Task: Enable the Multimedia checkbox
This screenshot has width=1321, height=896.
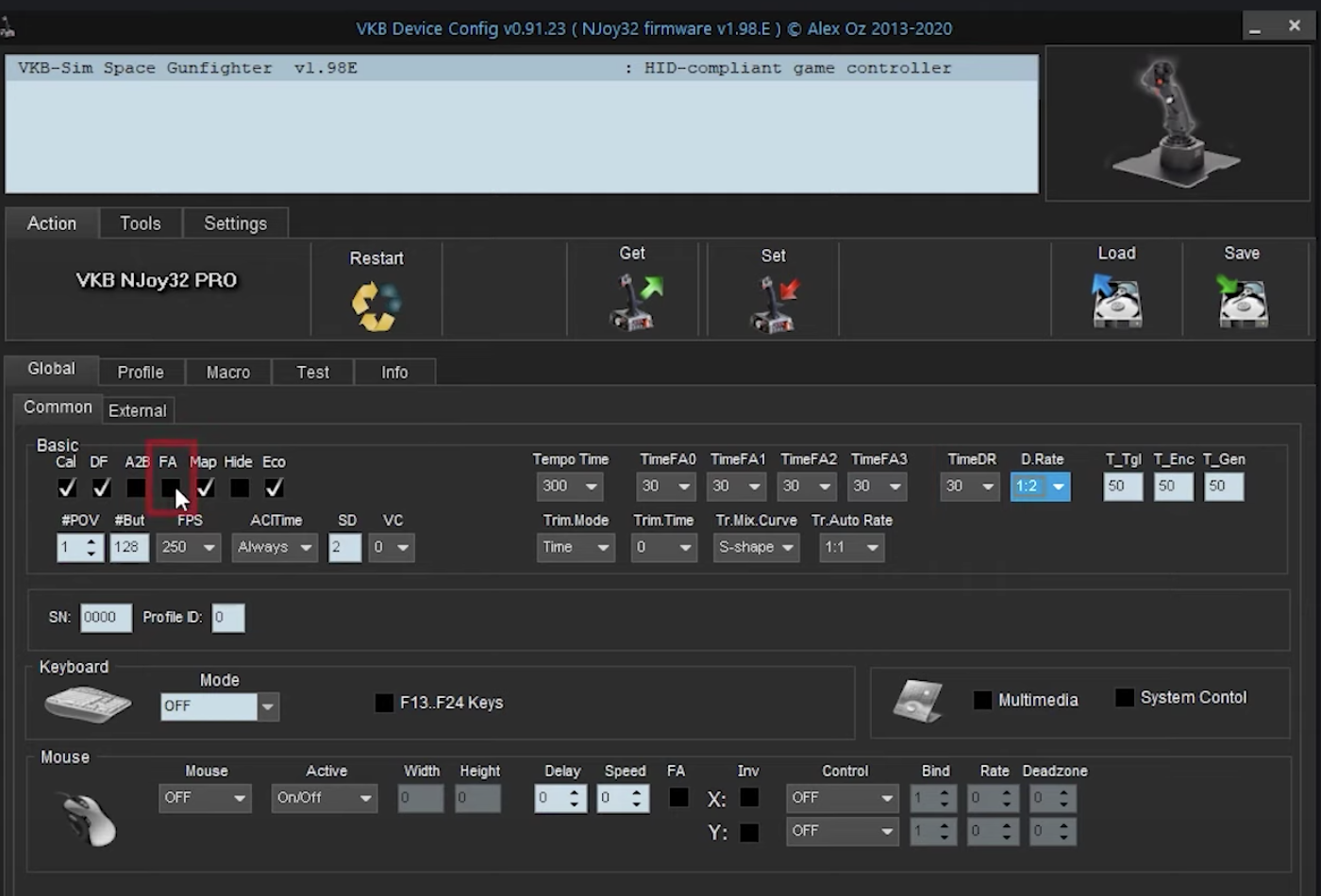Action: click(x=982, y=700)
